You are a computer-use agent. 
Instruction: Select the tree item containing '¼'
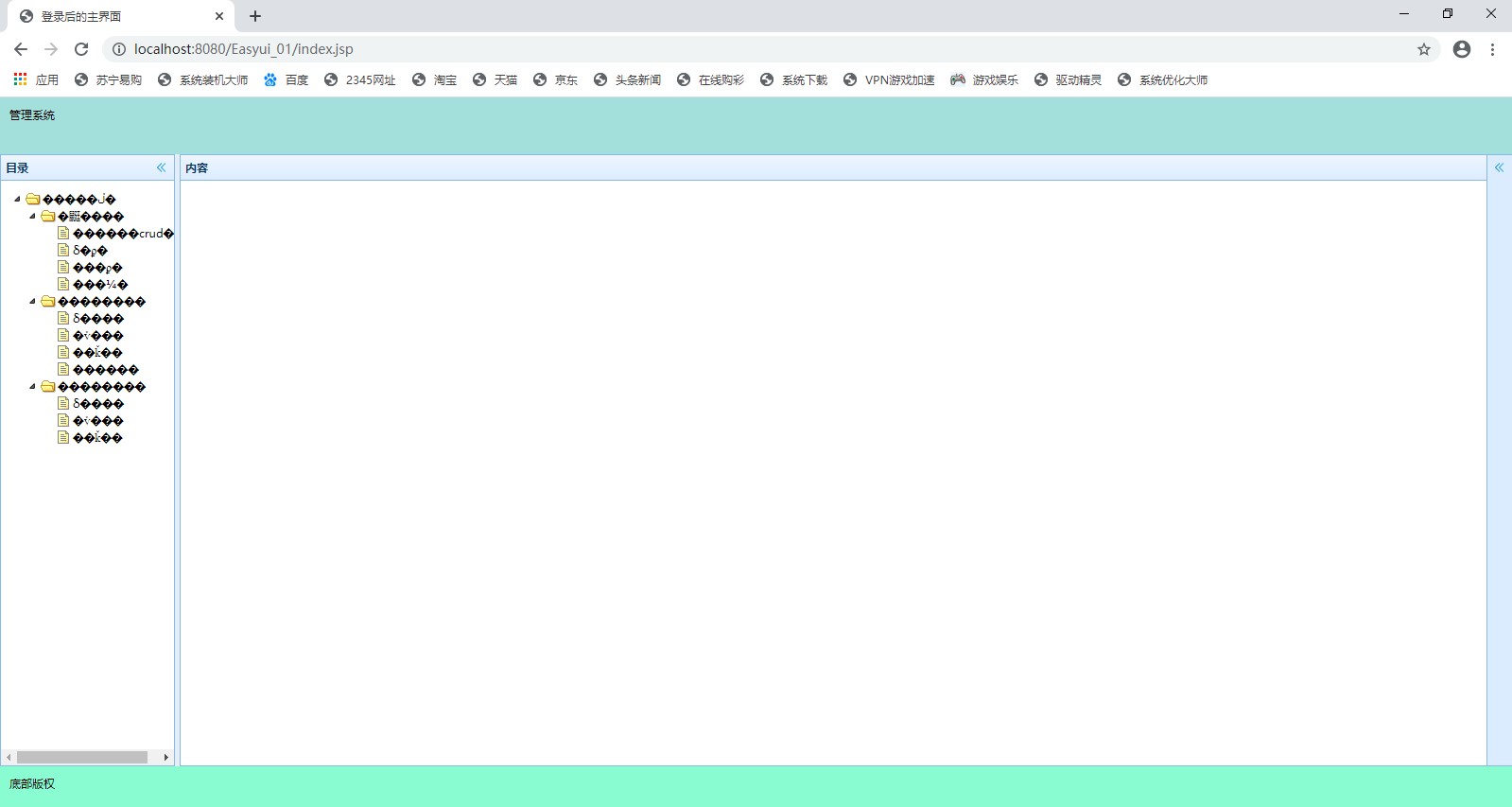click(x=100, y=285)
